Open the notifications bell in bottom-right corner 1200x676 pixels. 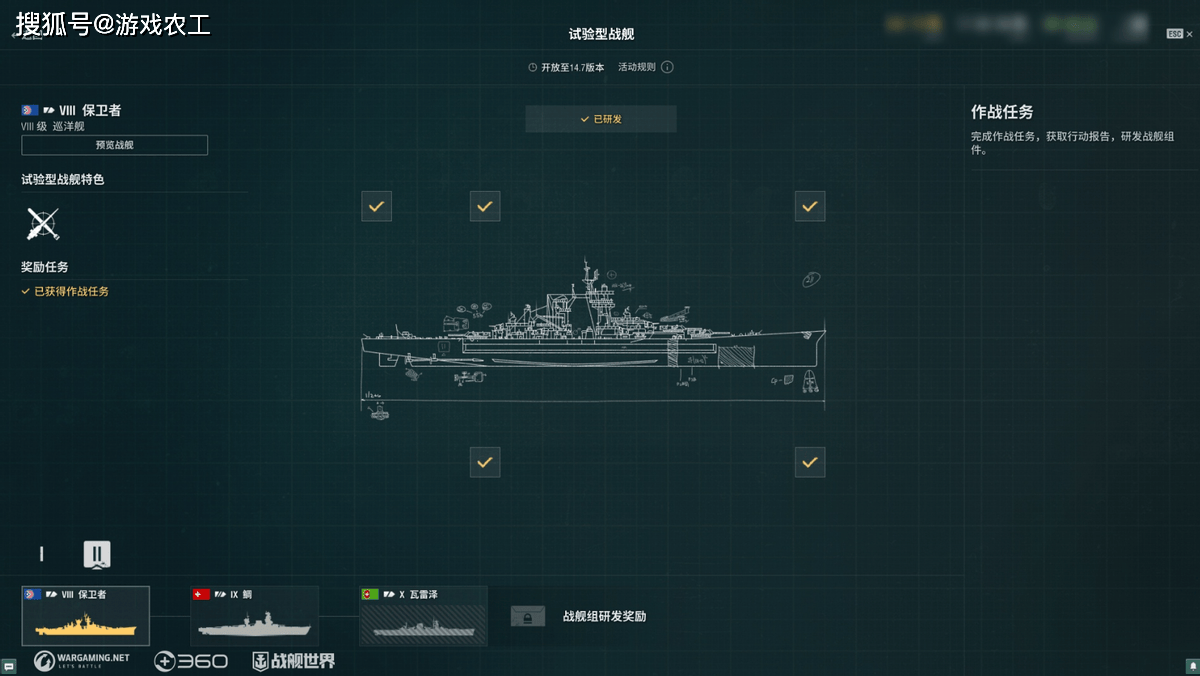(x=1192, y=666)
